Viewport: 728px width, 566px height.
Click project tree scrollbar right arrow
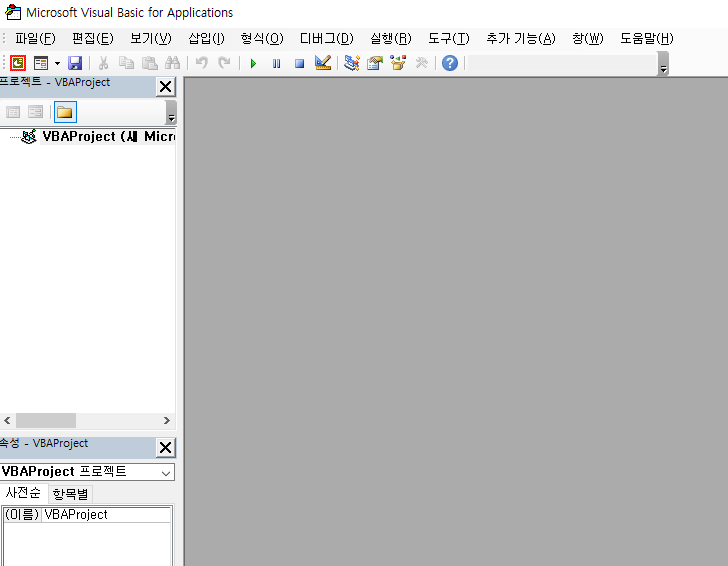167,421
